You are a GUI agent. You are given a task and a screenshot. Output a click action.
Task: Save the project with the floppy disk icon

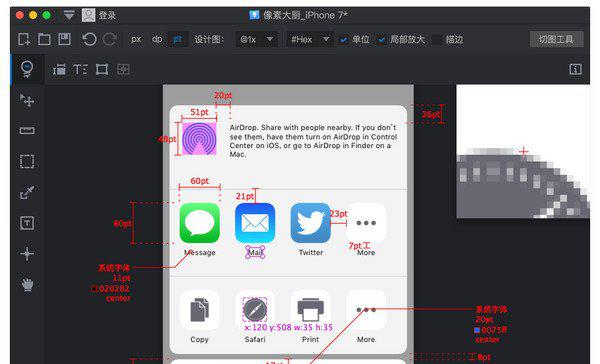tap(64, 39)
